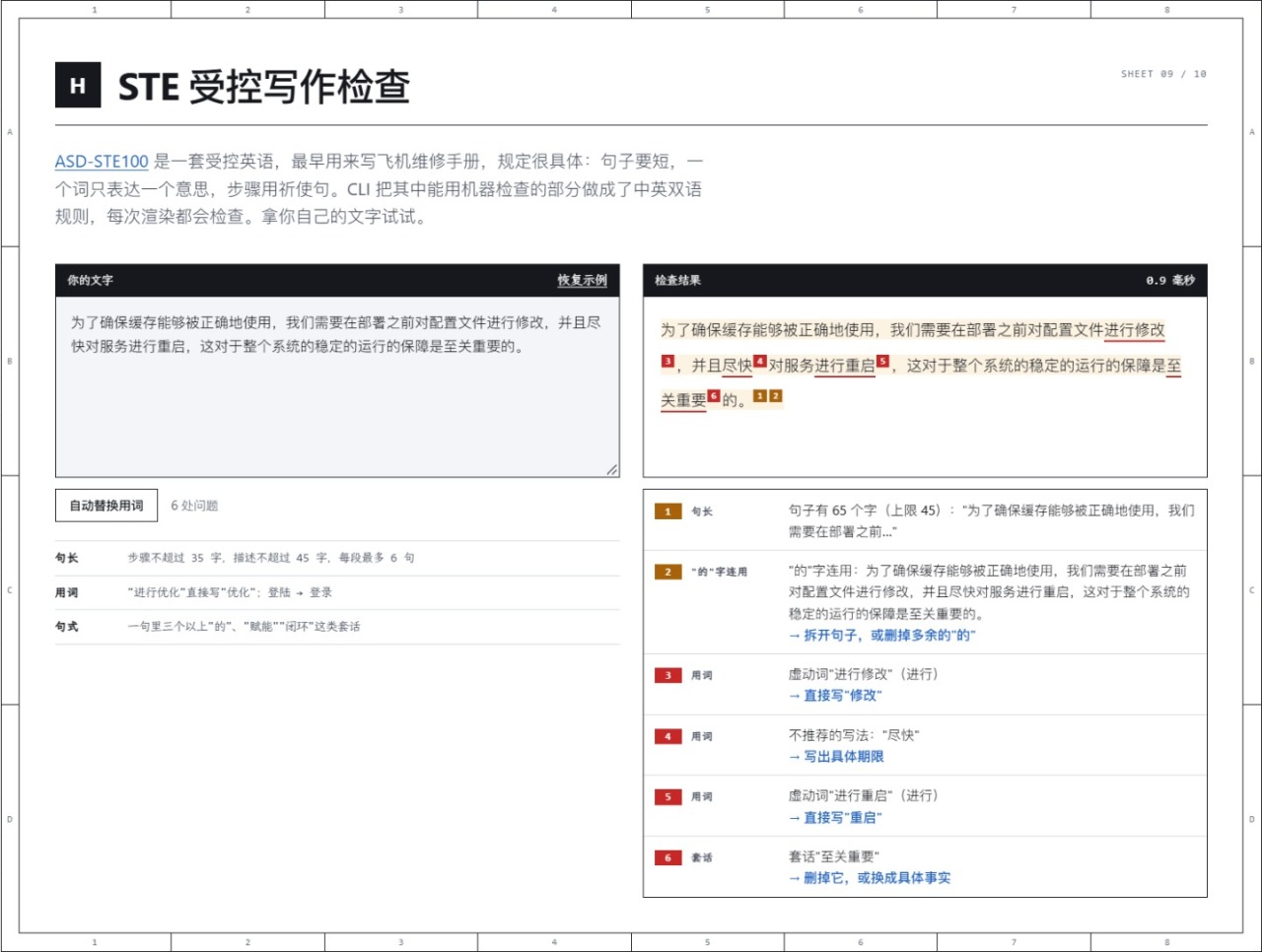This screenshot has height=952, width=1262.
Task: Click red badge 6 in 套话 issue row
Action: click(x=667, y=857)
